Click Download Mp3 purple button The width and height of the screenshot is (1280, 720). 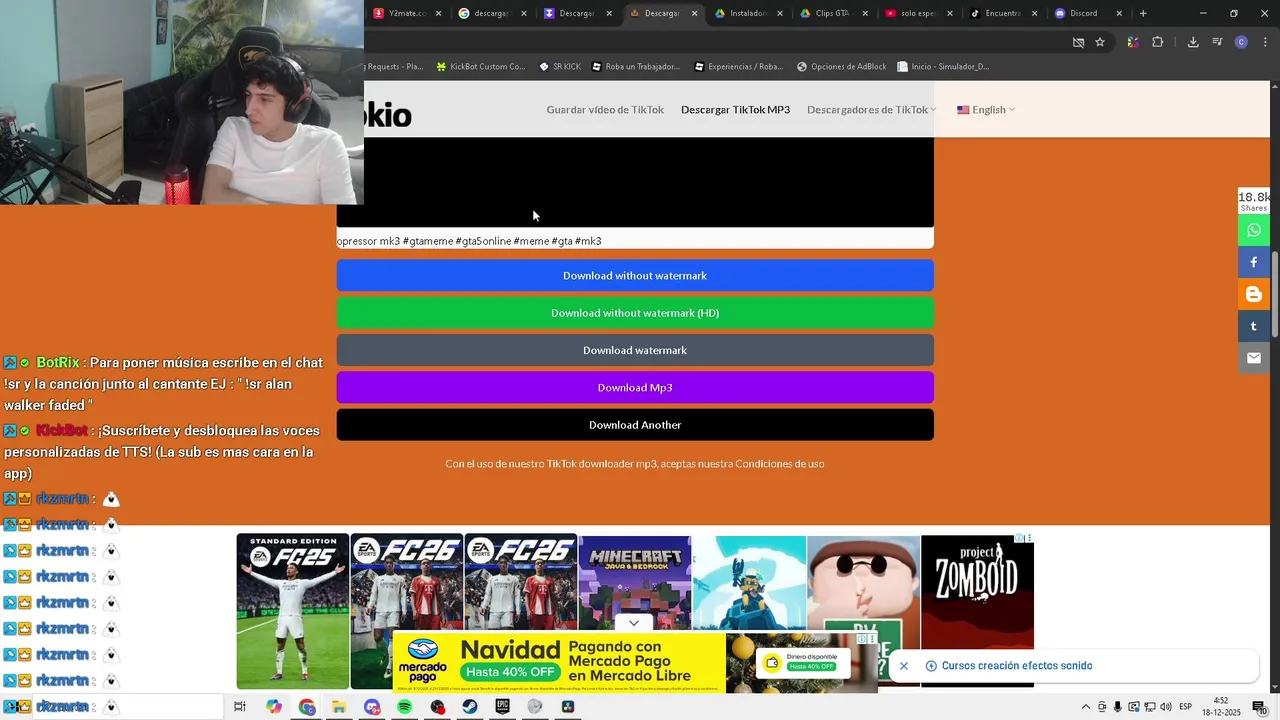(635, 388)
